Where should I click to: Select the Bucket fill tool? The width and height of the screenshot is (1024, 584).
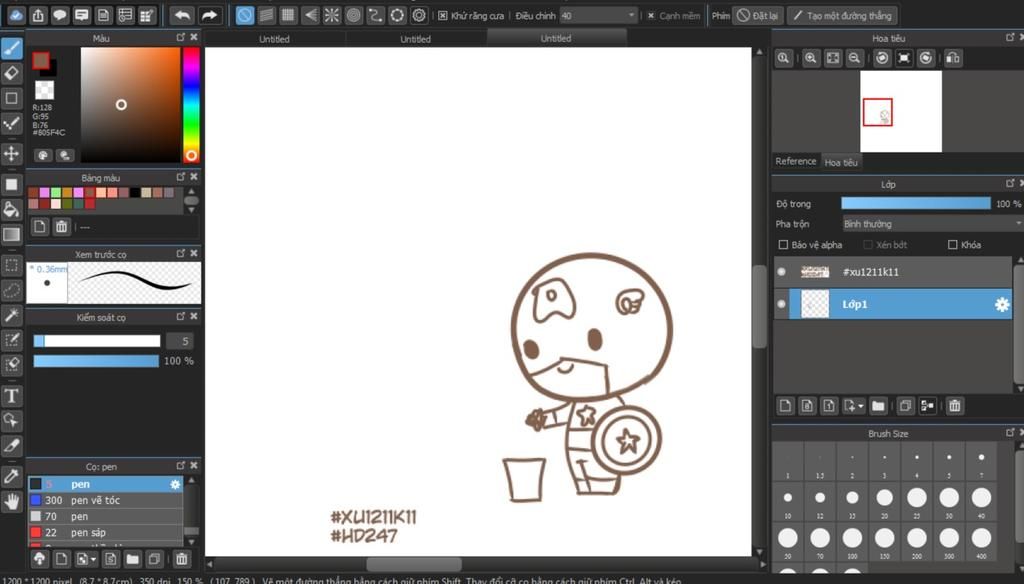12,209
